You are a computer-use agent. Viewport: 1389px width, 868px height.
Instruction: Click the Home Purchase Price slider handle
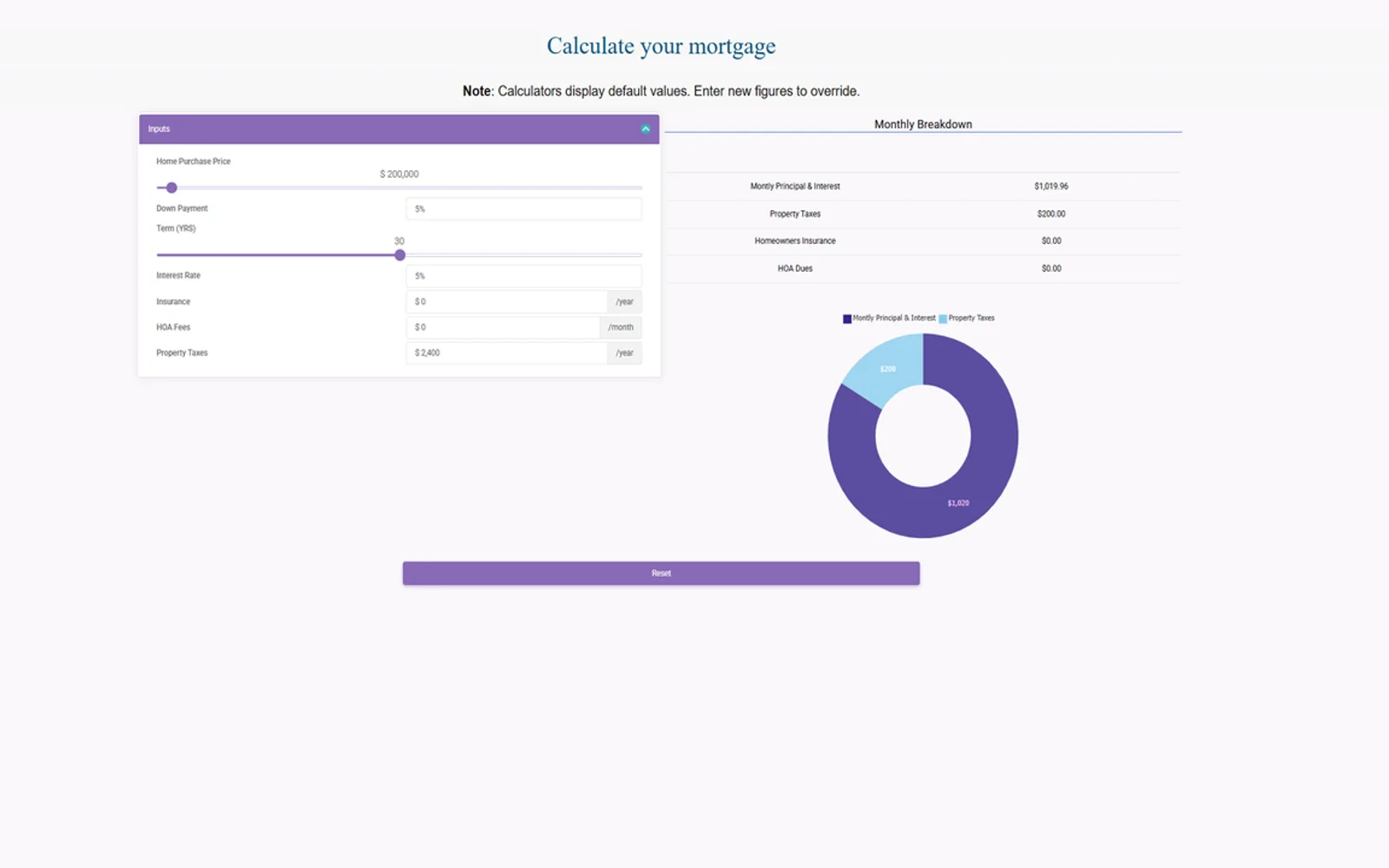pos(172,187)
